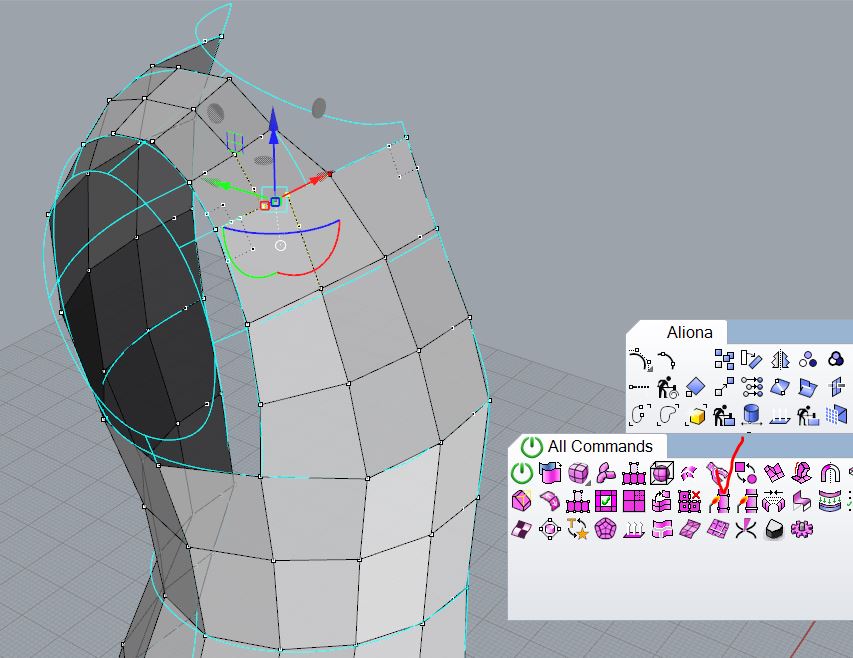Switch to the Aliona toolbar tab
This screenshot has height=658, width=853.
[689, 332]
